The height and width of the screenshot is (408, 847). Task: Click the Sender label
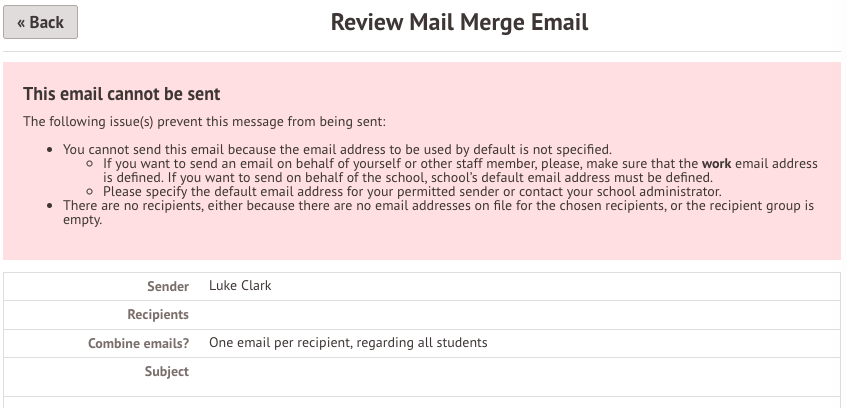167,286
